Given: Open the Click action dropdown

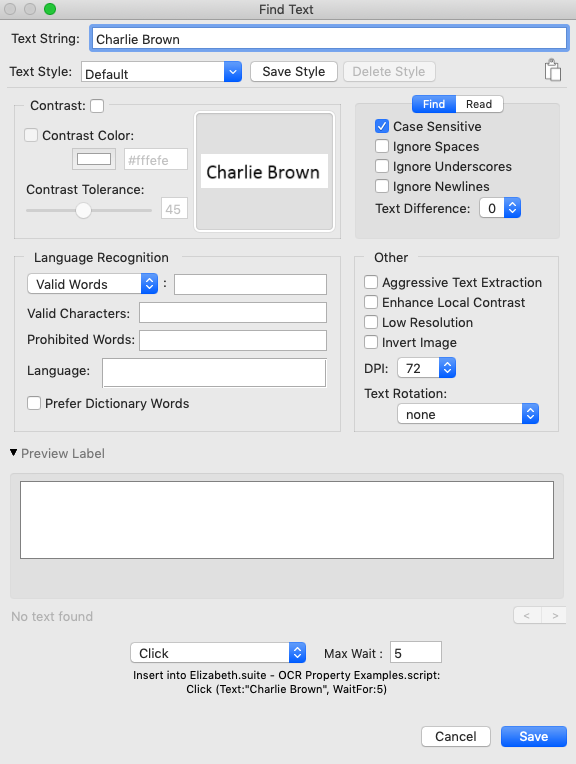Looking at the screenshot, I should pos(218,653).
